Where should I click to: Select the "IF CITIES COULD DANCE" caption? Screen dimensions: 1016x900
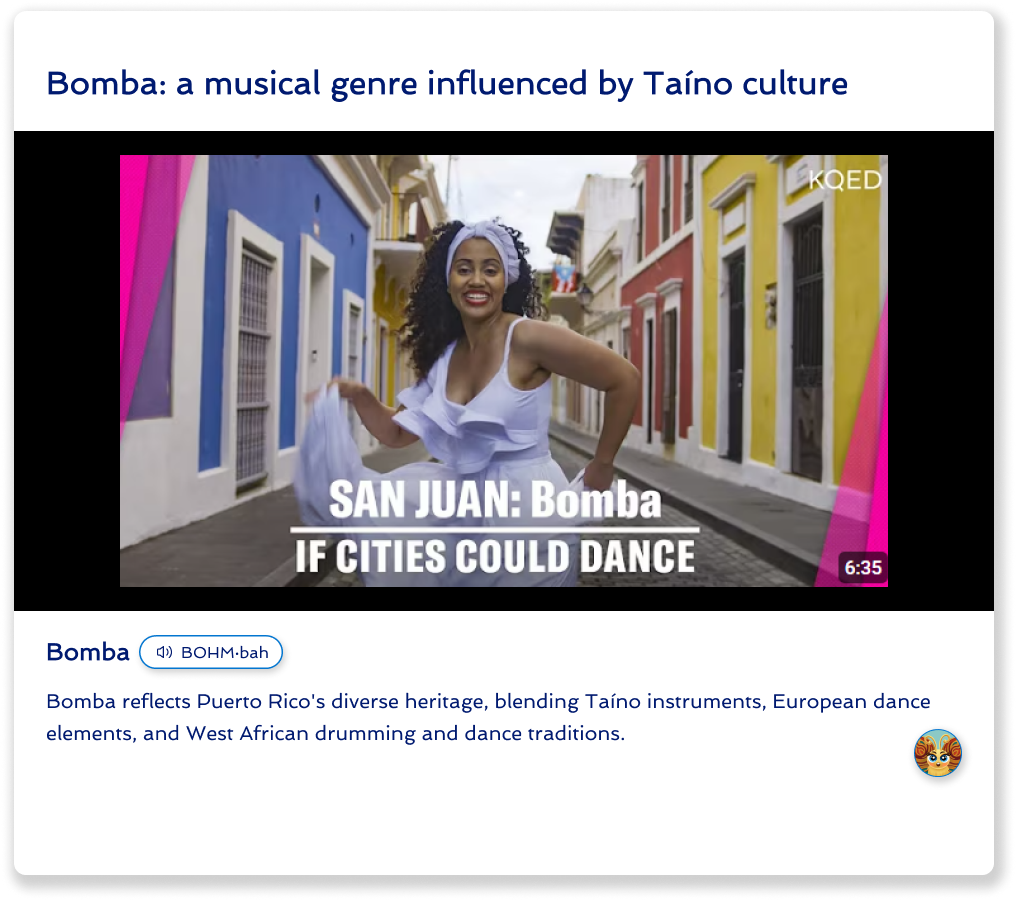pyautogui.click(x=495, y=557)
